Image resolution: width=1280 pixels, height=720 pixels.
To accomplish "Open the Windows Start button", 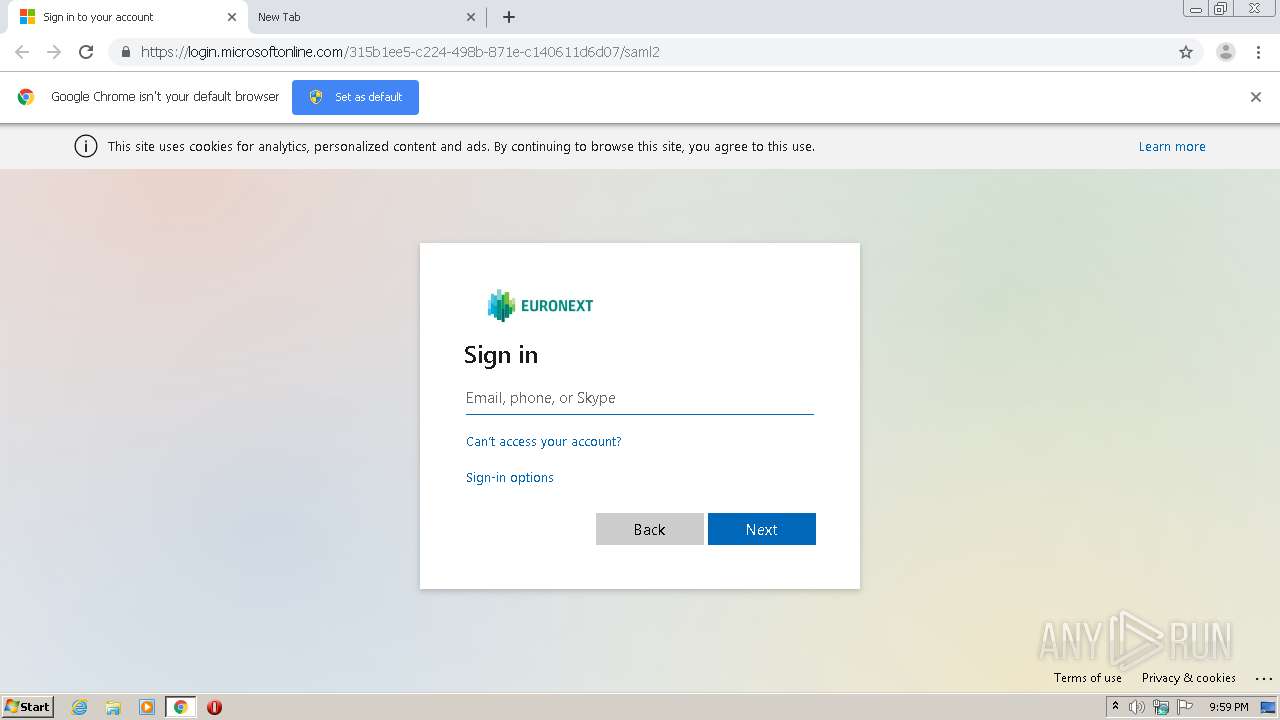I will coord(28,707).
